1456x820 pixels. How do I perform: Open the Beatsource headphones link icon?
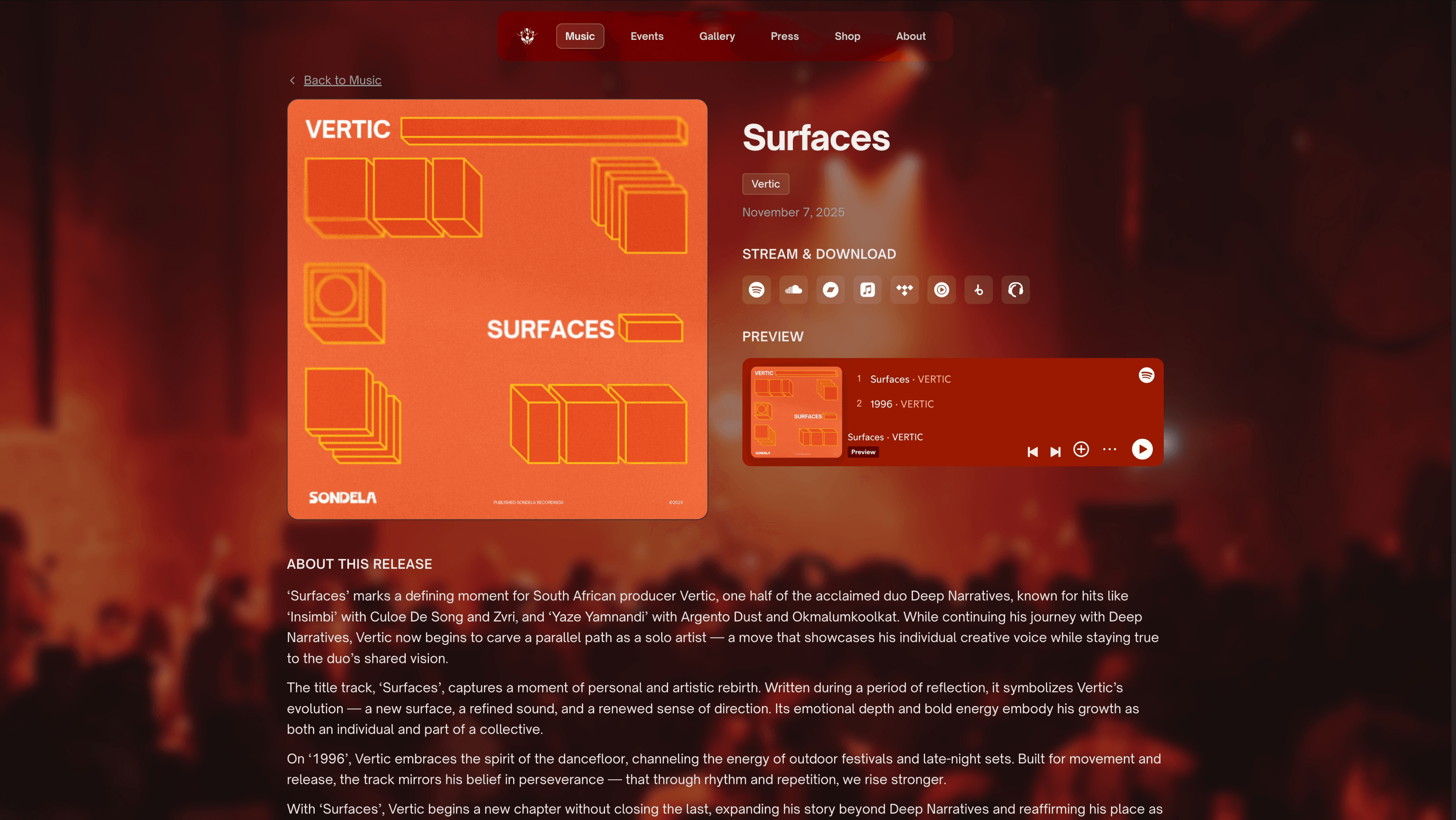pos(1016,290)
